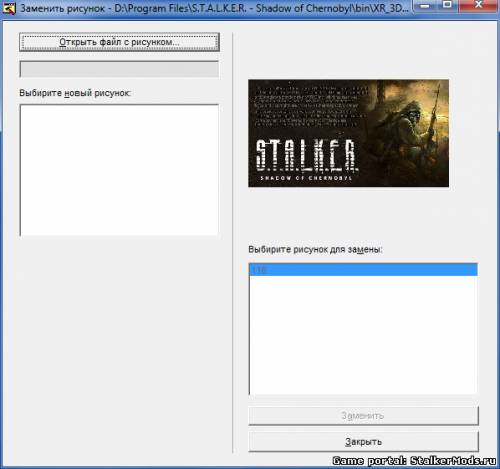Click the "Закрыть" button
Screen dimensions: 500x469
[x=363, y=442]
